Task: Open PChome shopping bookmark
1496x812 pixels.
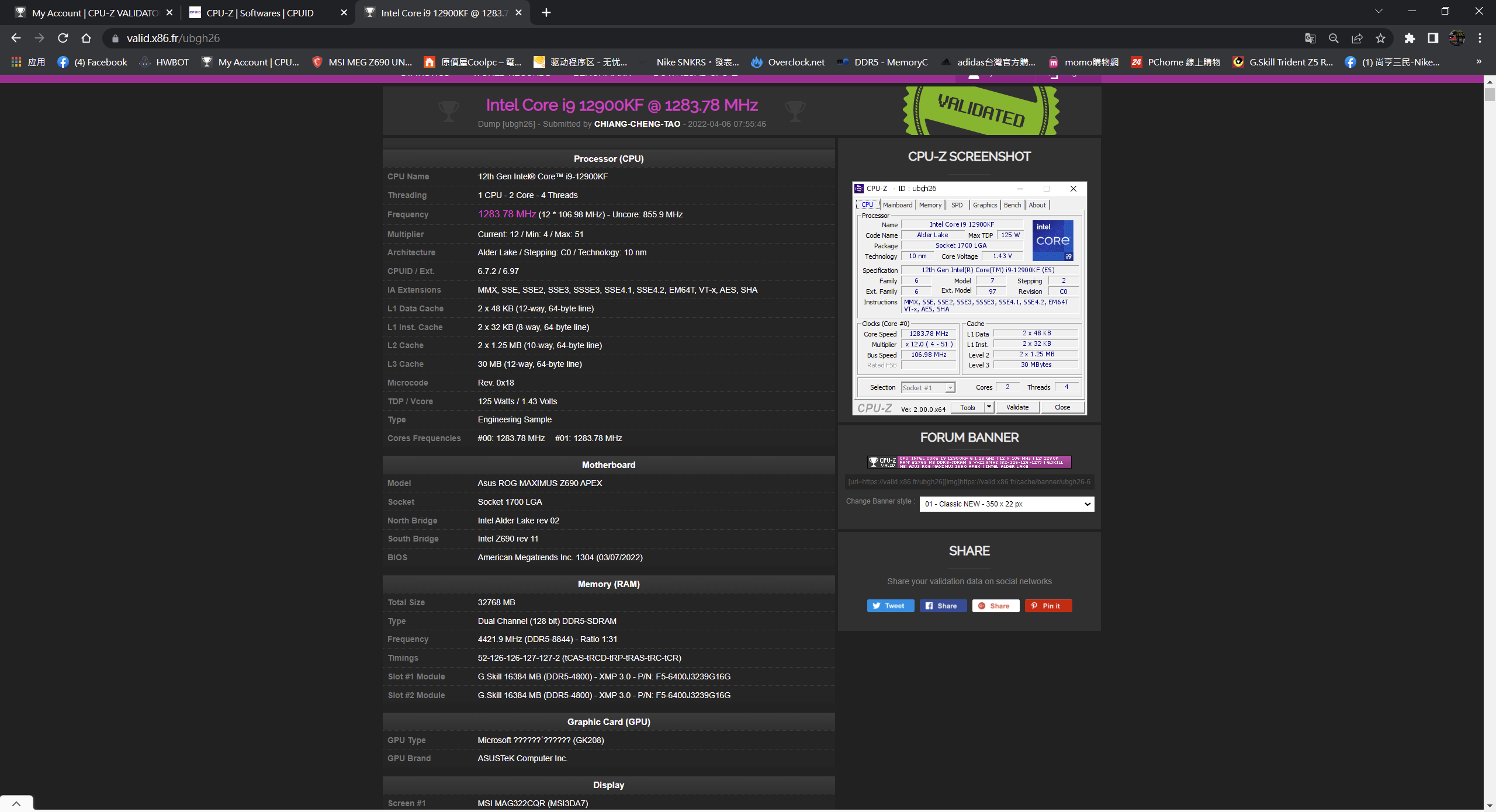Action: click(x=1176, y=62)
